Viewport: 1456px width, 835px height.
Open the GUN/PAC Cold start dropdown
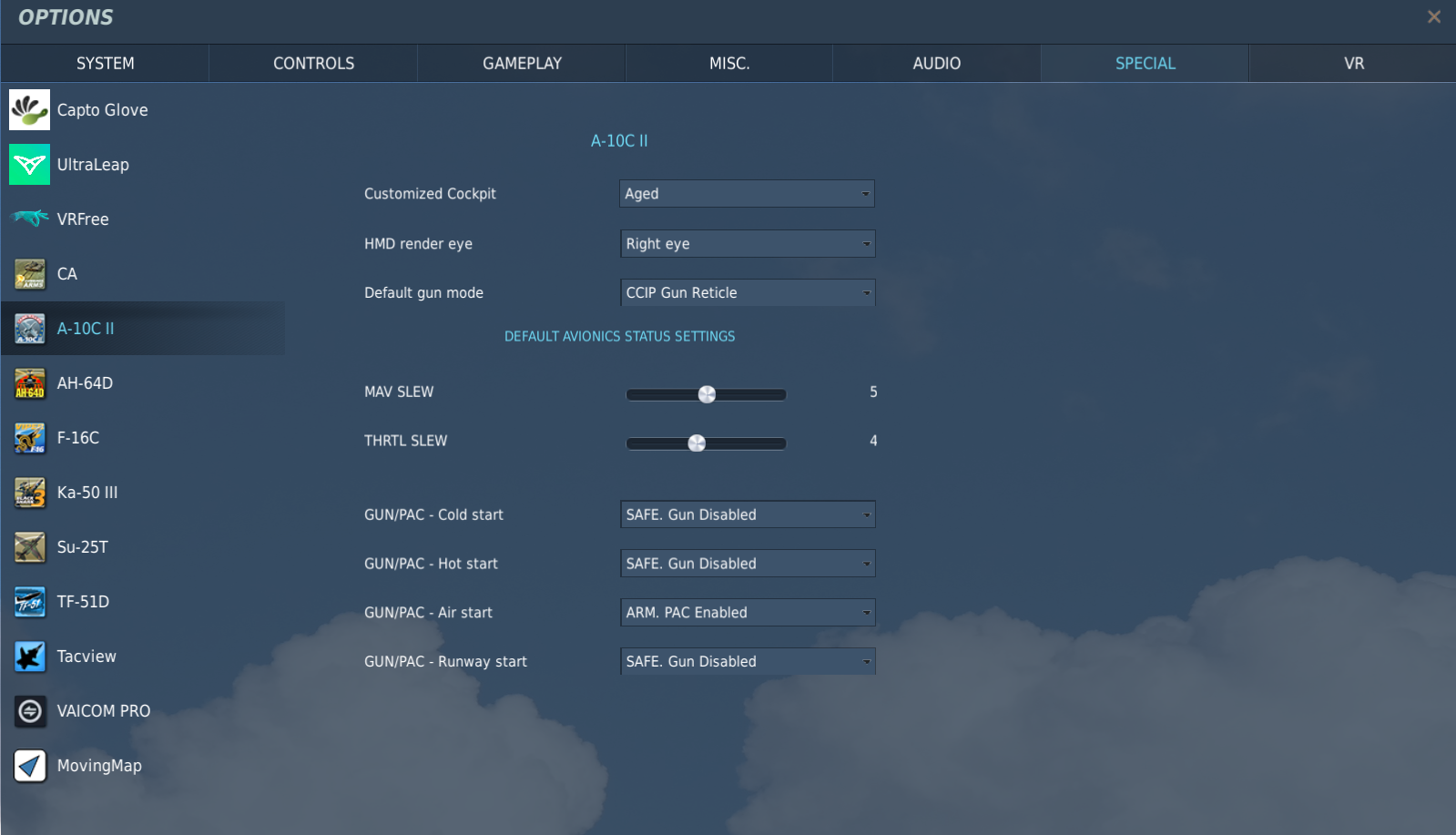pyautogui.click(x=747, y=514)
